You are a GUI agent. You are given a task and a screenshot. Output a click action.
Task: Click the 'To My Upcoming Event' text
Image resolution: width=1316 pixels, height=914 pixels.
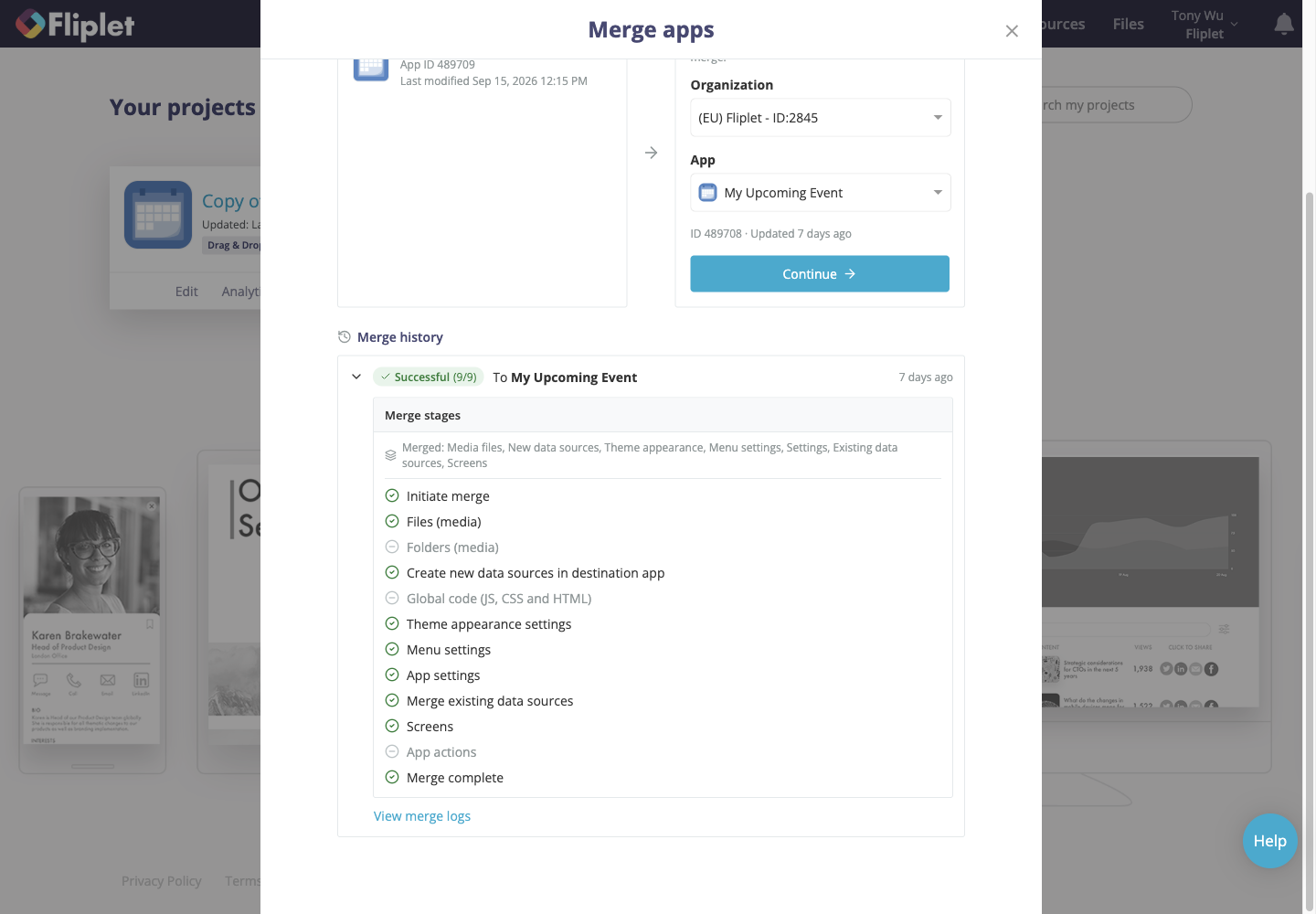[565, 377]
